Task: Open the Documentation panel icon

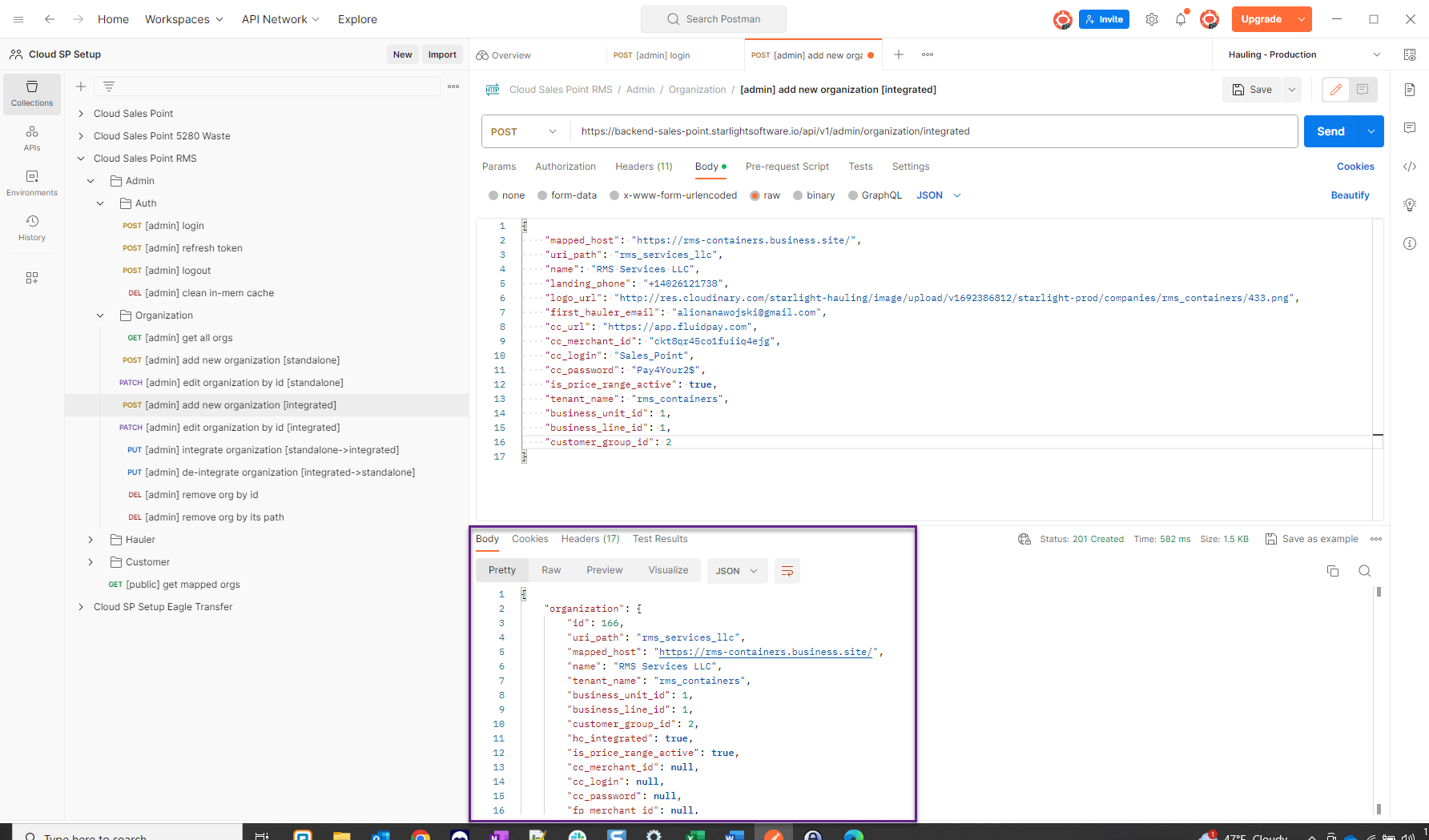Action: [x=1410, y=90]
